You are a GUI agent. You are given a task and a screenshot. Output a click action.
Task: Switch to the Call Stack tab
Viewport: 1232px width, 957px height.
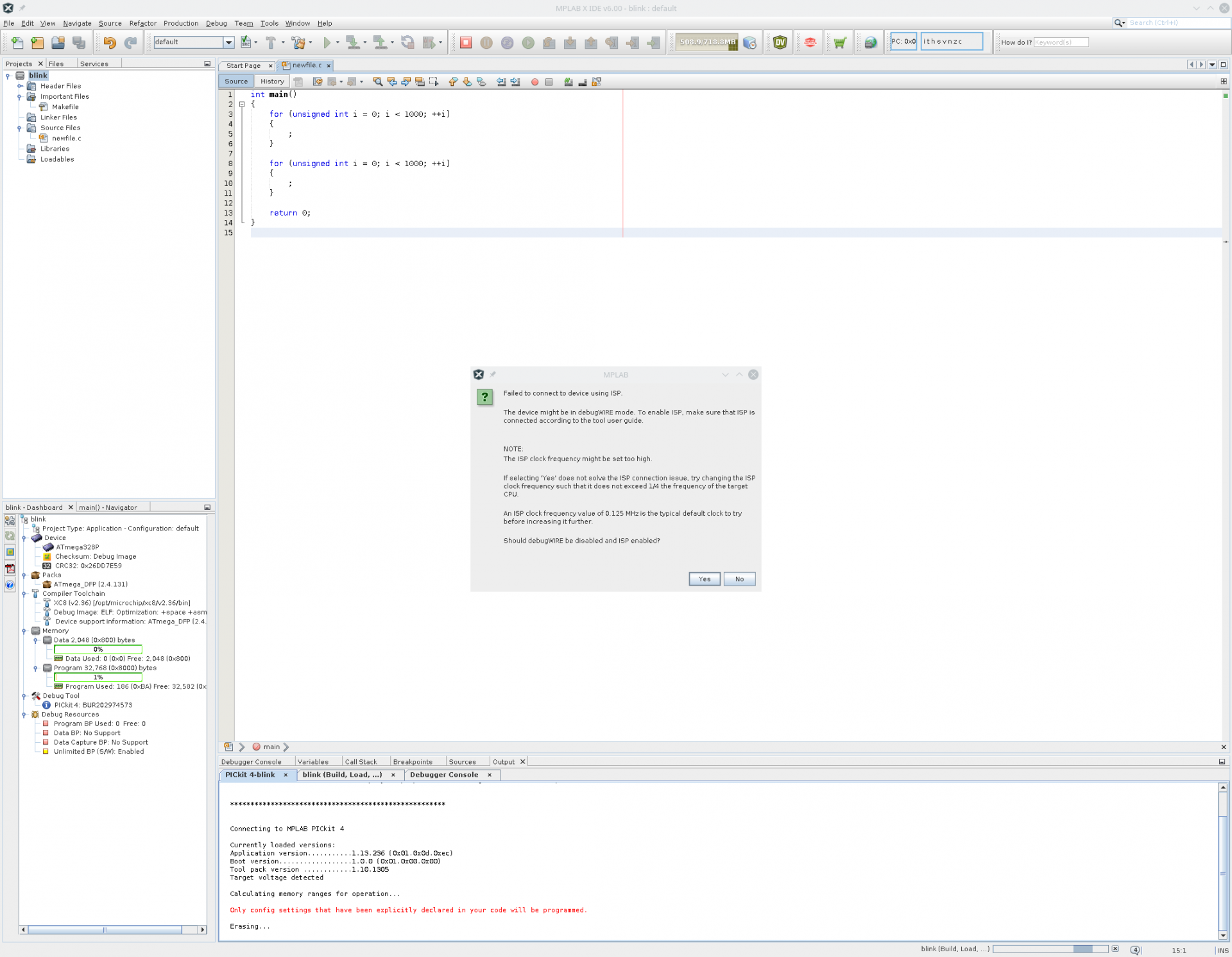tap(361, 762)
